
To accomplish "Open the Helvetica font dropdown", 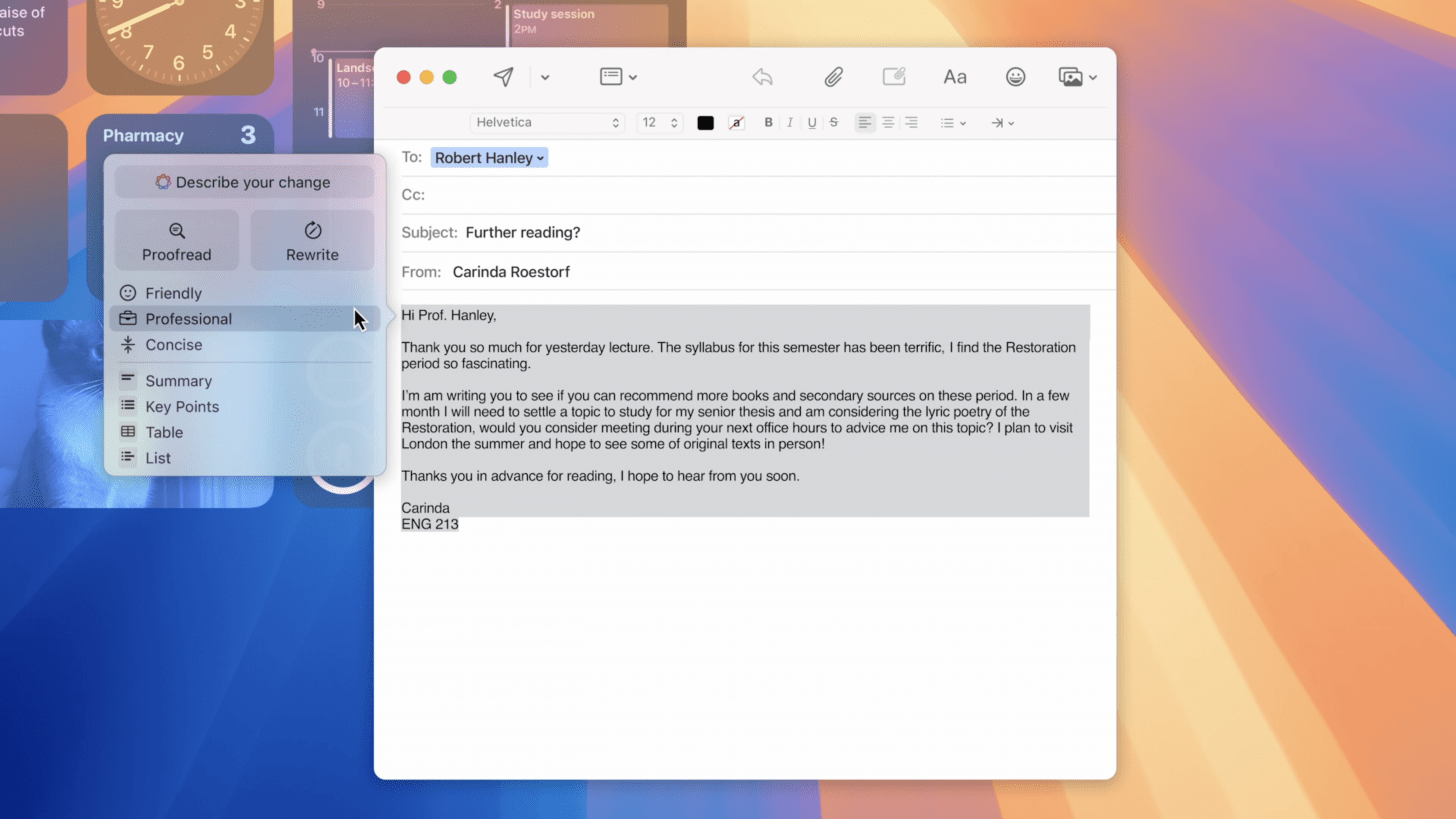I will (547, 123).
